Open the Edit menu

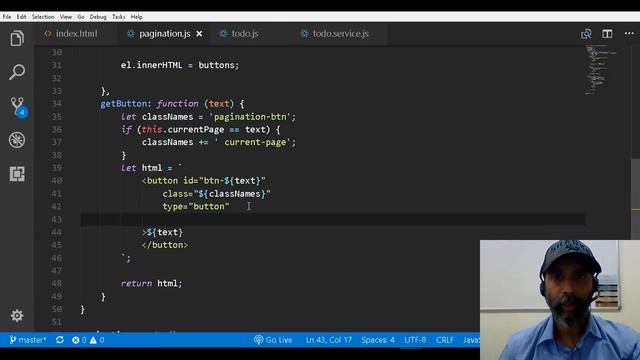(22, 17)
